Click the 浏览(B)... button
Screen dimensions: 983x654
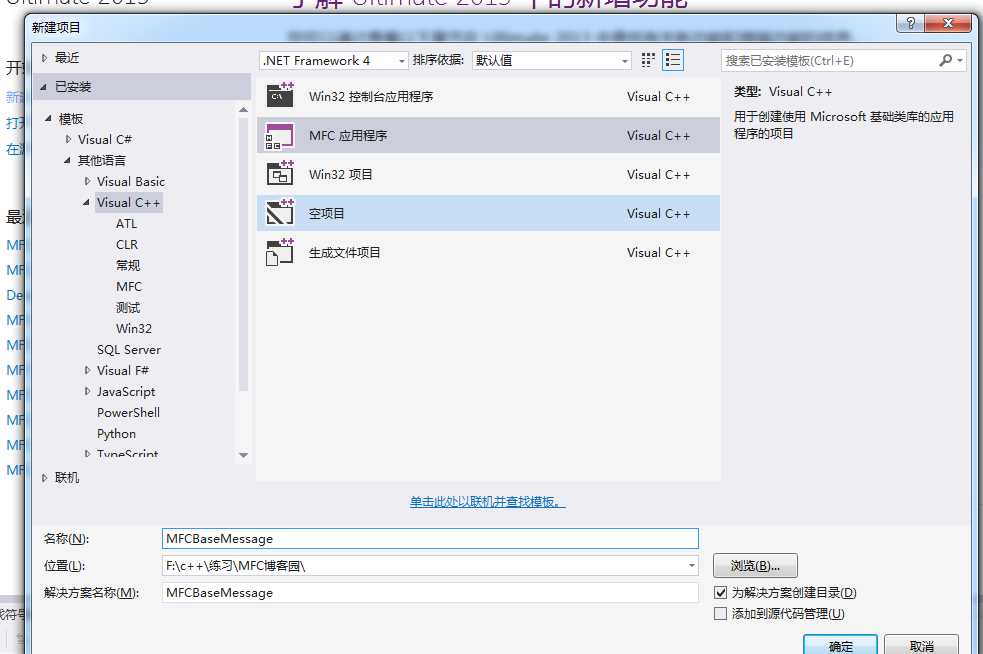[x=755, y=566]
